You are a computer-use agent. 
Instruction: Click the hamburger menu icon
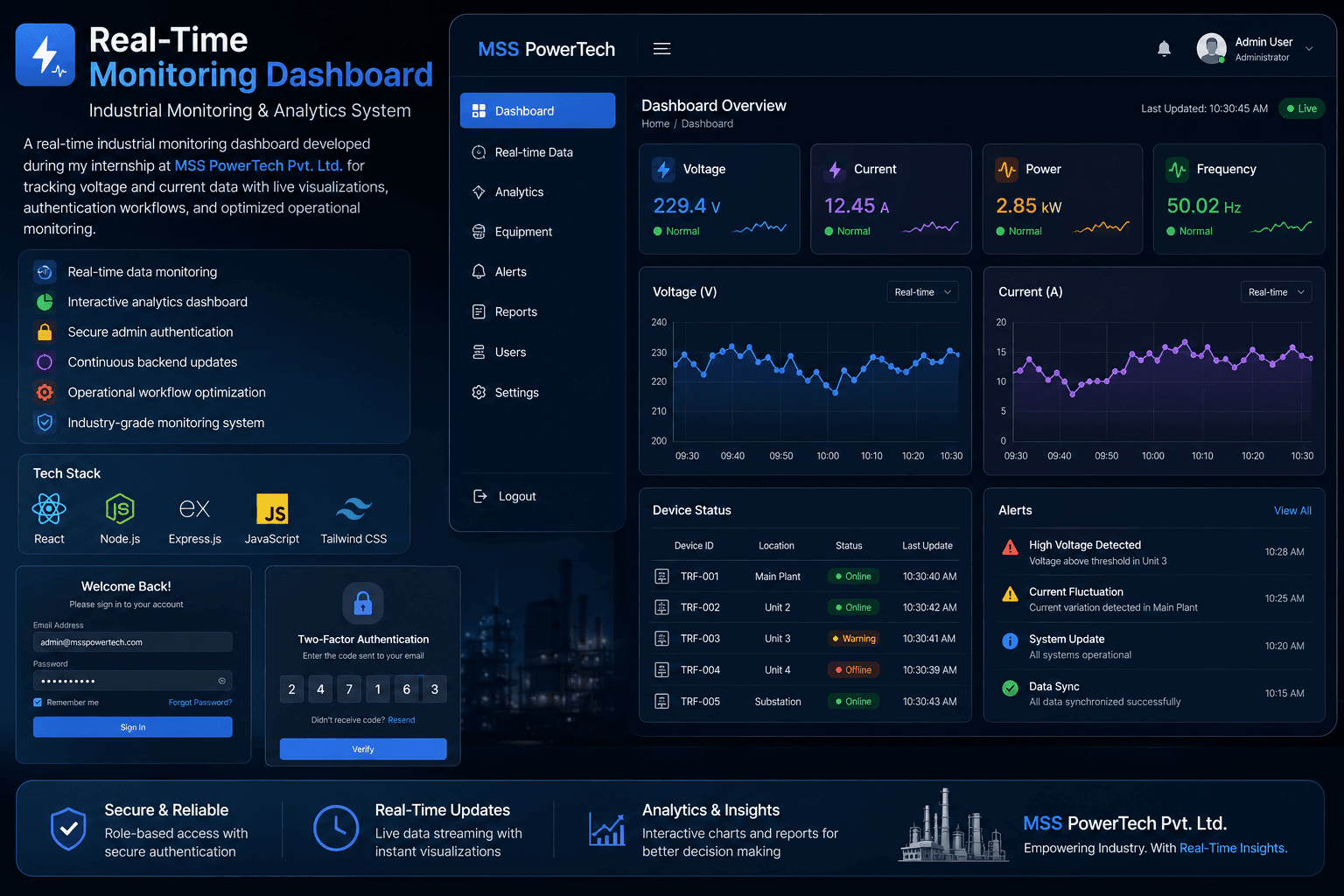[661, 49]
